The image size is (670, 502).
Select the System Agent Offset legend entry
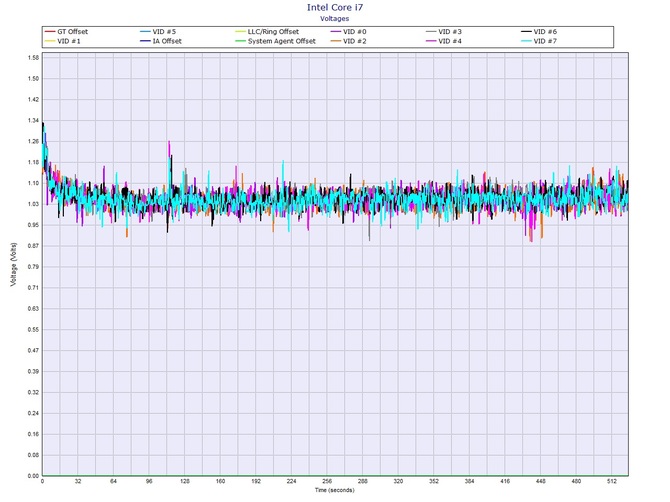tap(276, 41)
